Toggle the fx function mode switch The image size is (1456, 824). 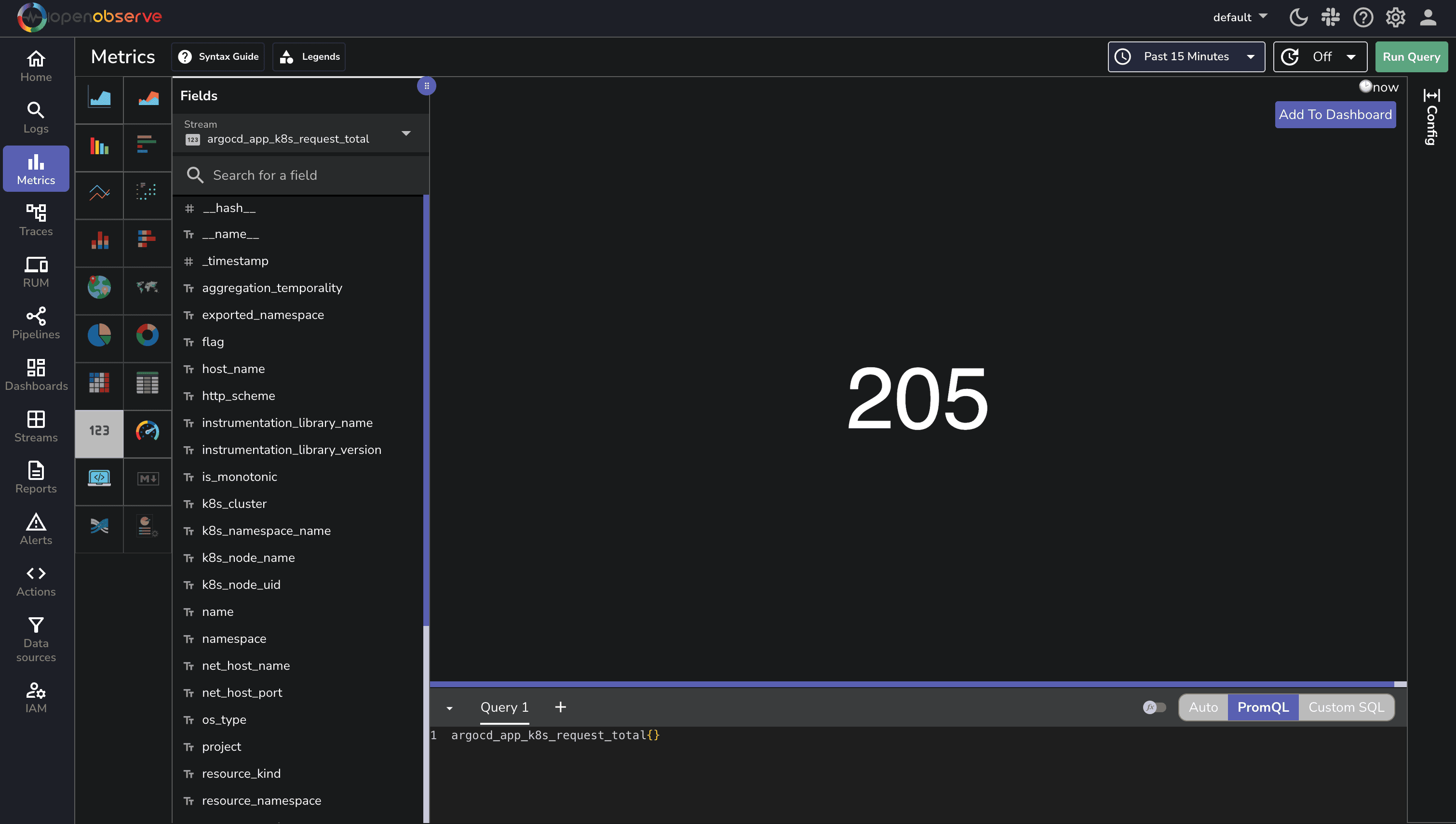(1155, 707)
